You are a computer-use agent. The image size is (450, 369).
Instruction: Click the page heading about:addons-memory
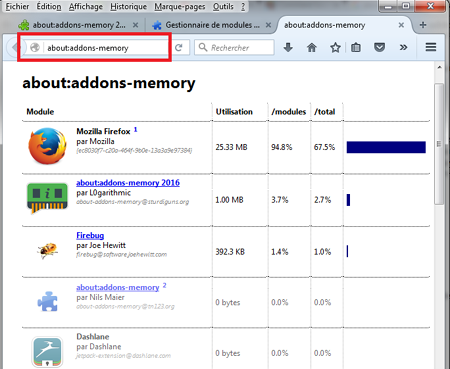tap(109, 83)
